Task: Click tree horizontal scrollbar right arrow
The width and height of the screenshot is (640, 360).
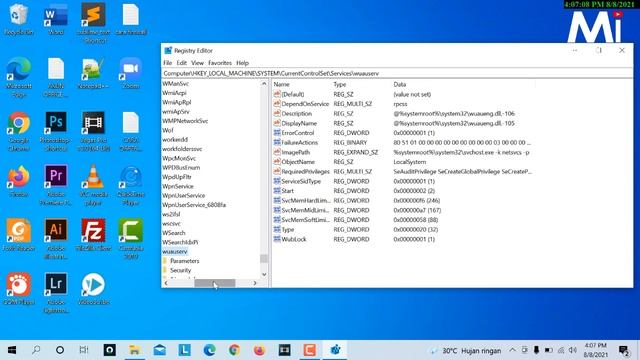Action: [255, 283]
